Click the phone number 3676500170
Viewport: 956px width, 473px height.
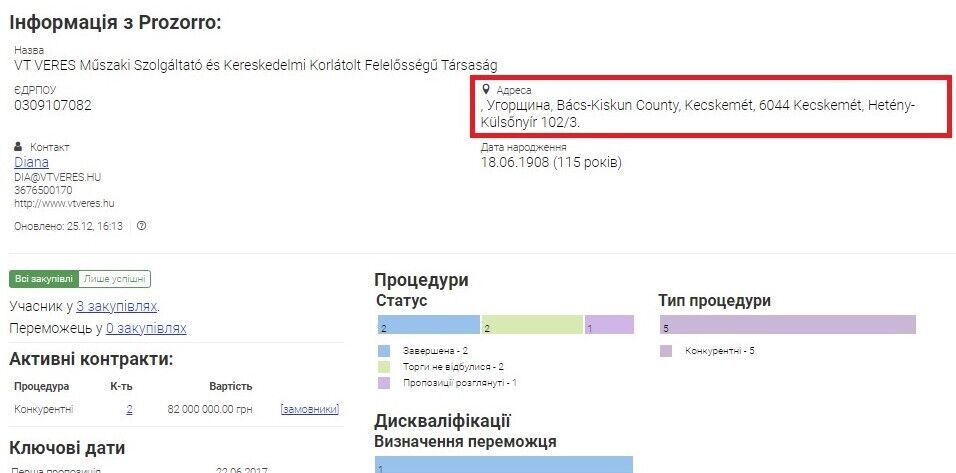(43, 190)
